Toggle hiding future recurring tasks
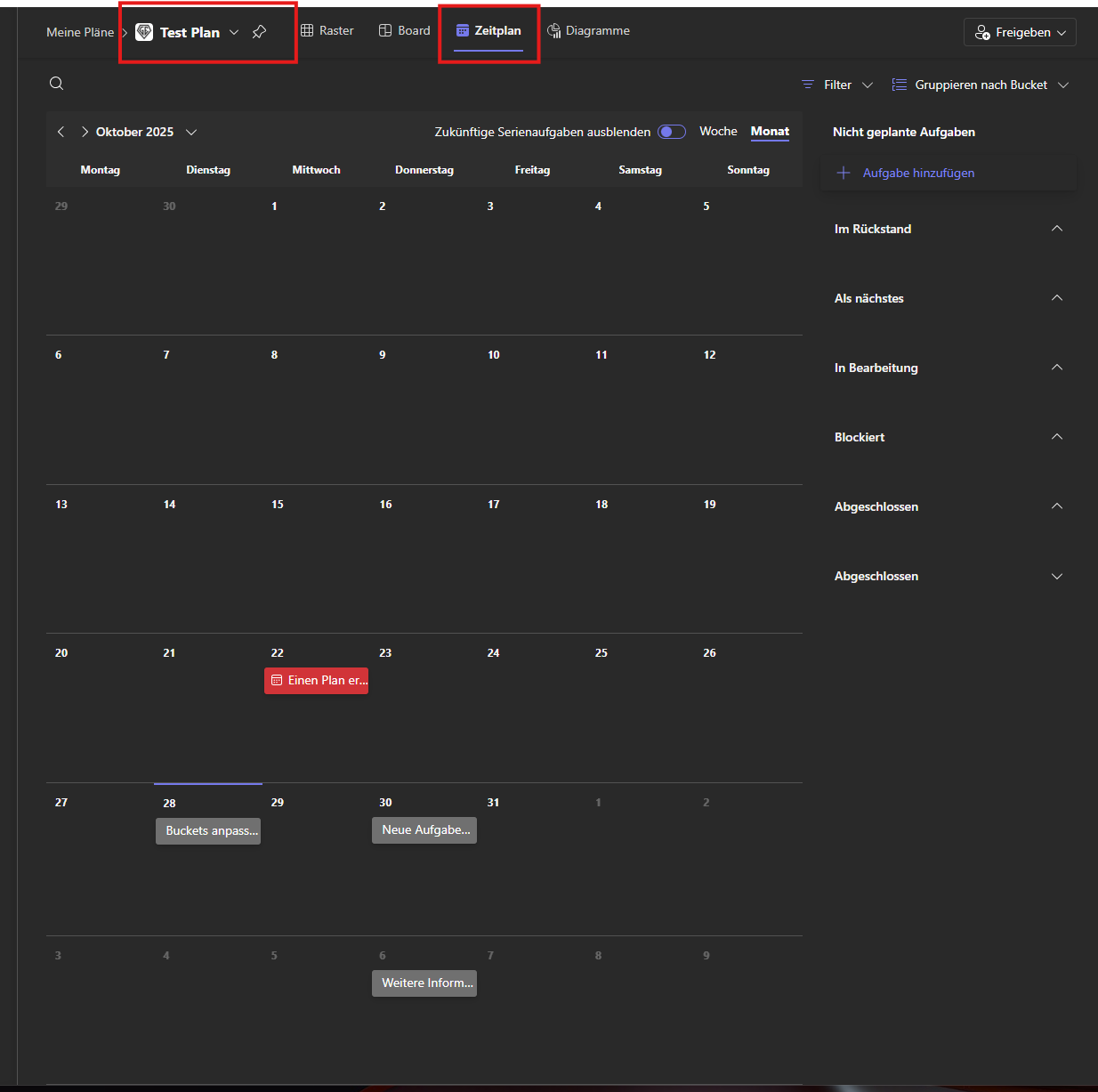Image resolution: width=1098 pixels, height=1092 pixels. coord(672,132)
